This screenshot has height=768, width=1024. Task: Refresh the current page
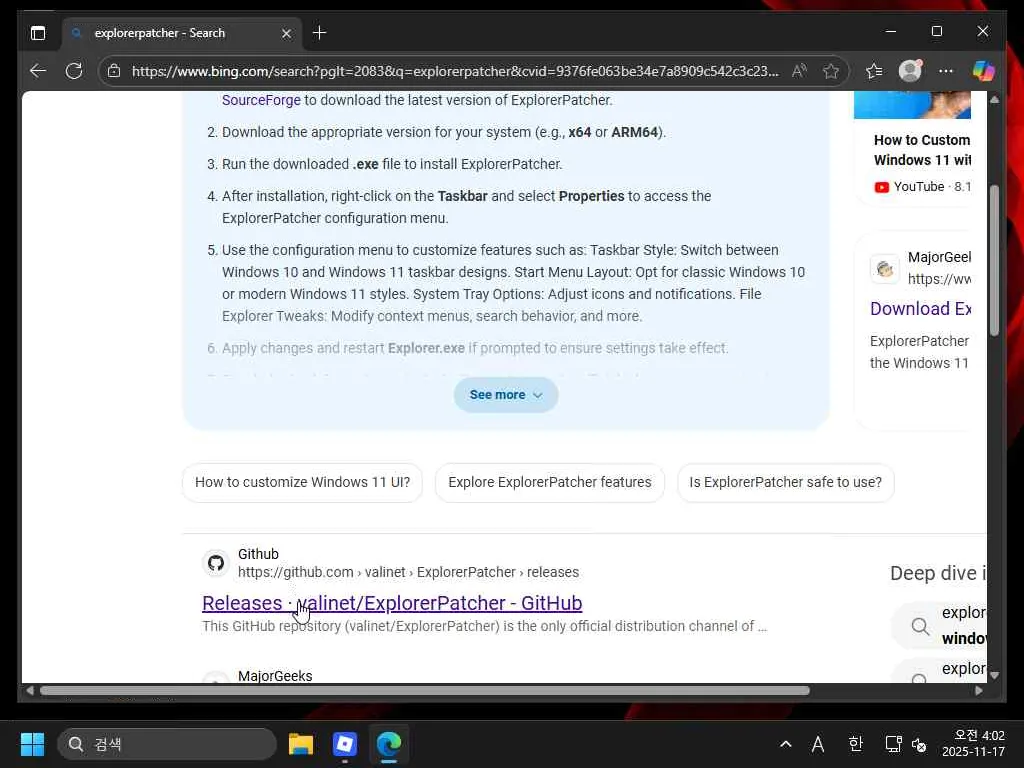(x=74, y=71)
